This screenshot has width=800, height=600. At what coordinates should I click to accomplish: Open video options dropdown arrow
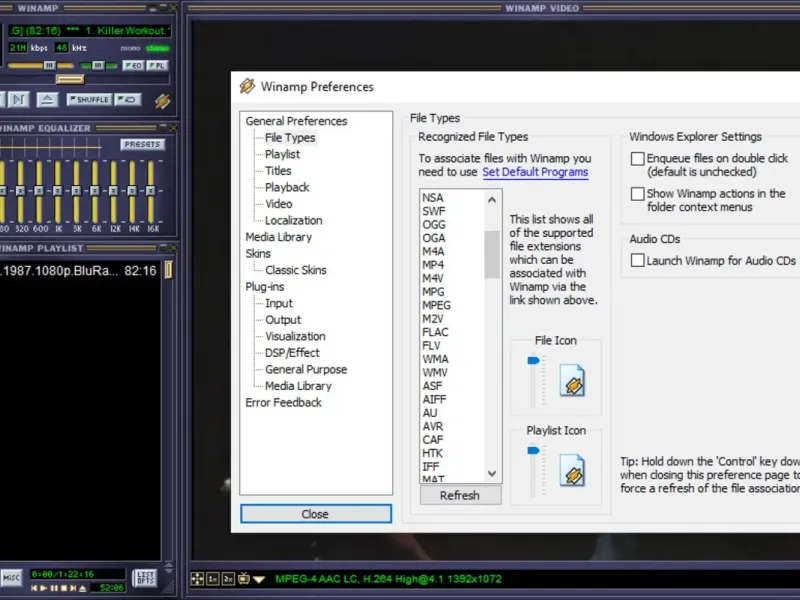click(259, 579)
